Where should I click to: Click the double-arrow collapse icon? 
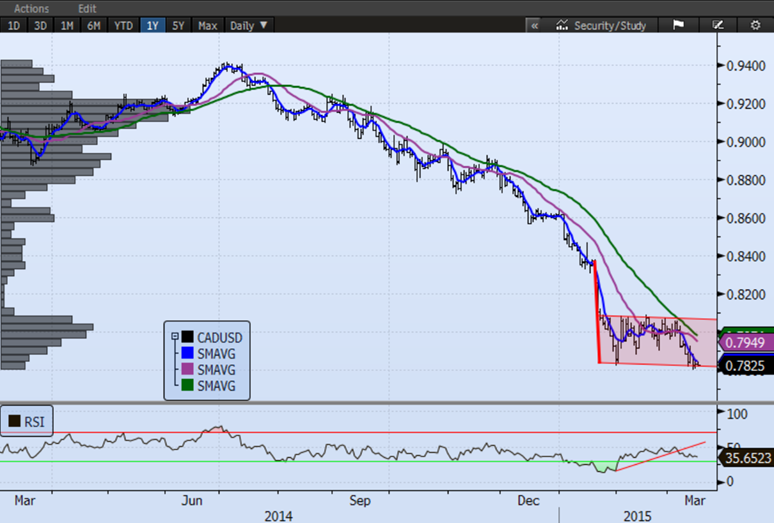coord(534,25)
